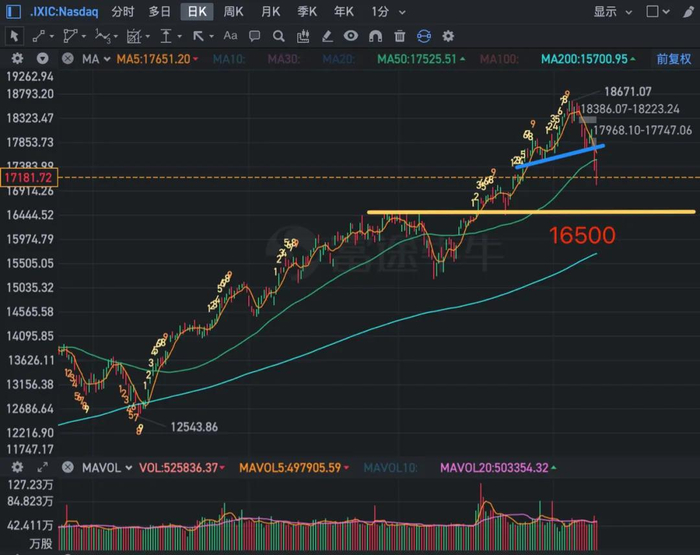The image size is (700, 555).
Task: Select the polygon shape drawing tool
Action: 70,36
